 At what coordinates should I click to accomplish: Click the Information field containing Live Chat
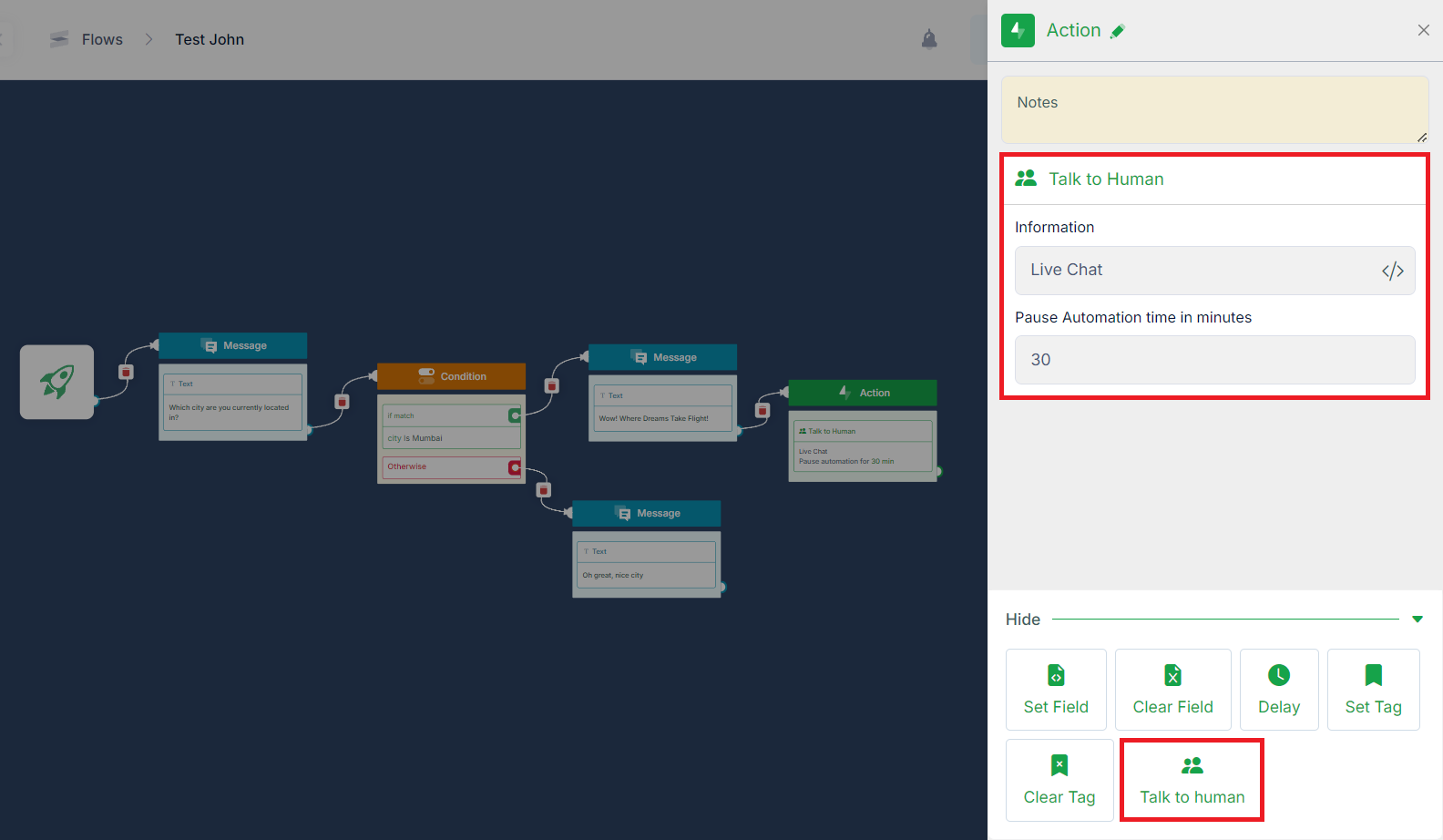[x=1214, y=270]
